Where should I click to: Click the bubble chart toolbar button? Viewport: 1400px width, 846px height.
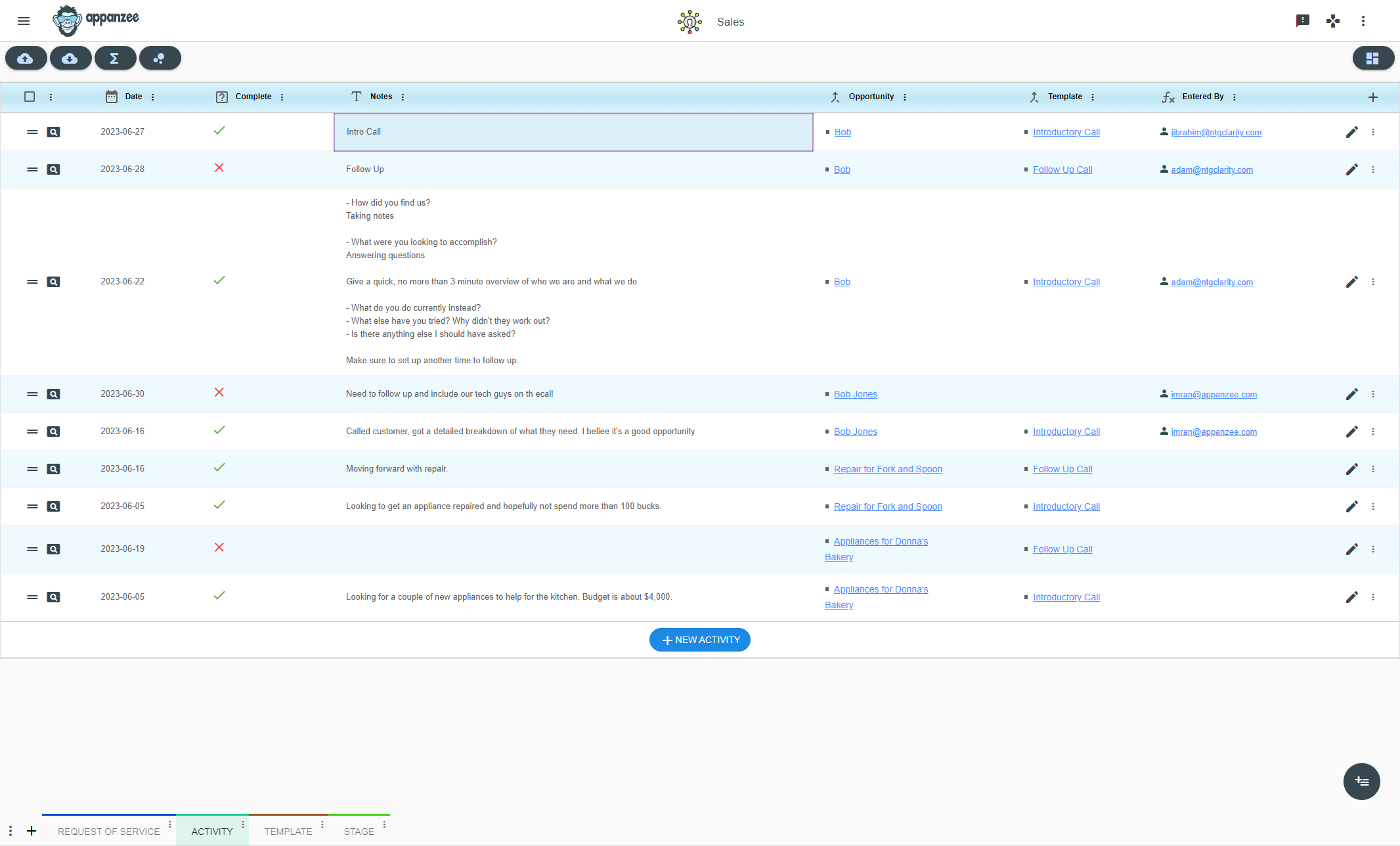point(160,58)
